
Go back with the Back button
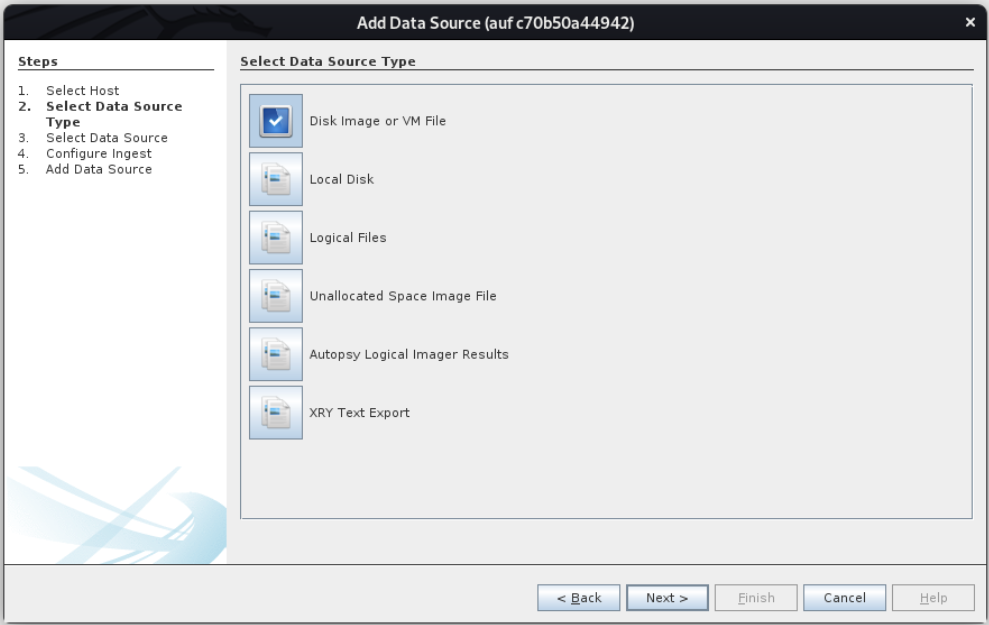click(x=578, y=598)
